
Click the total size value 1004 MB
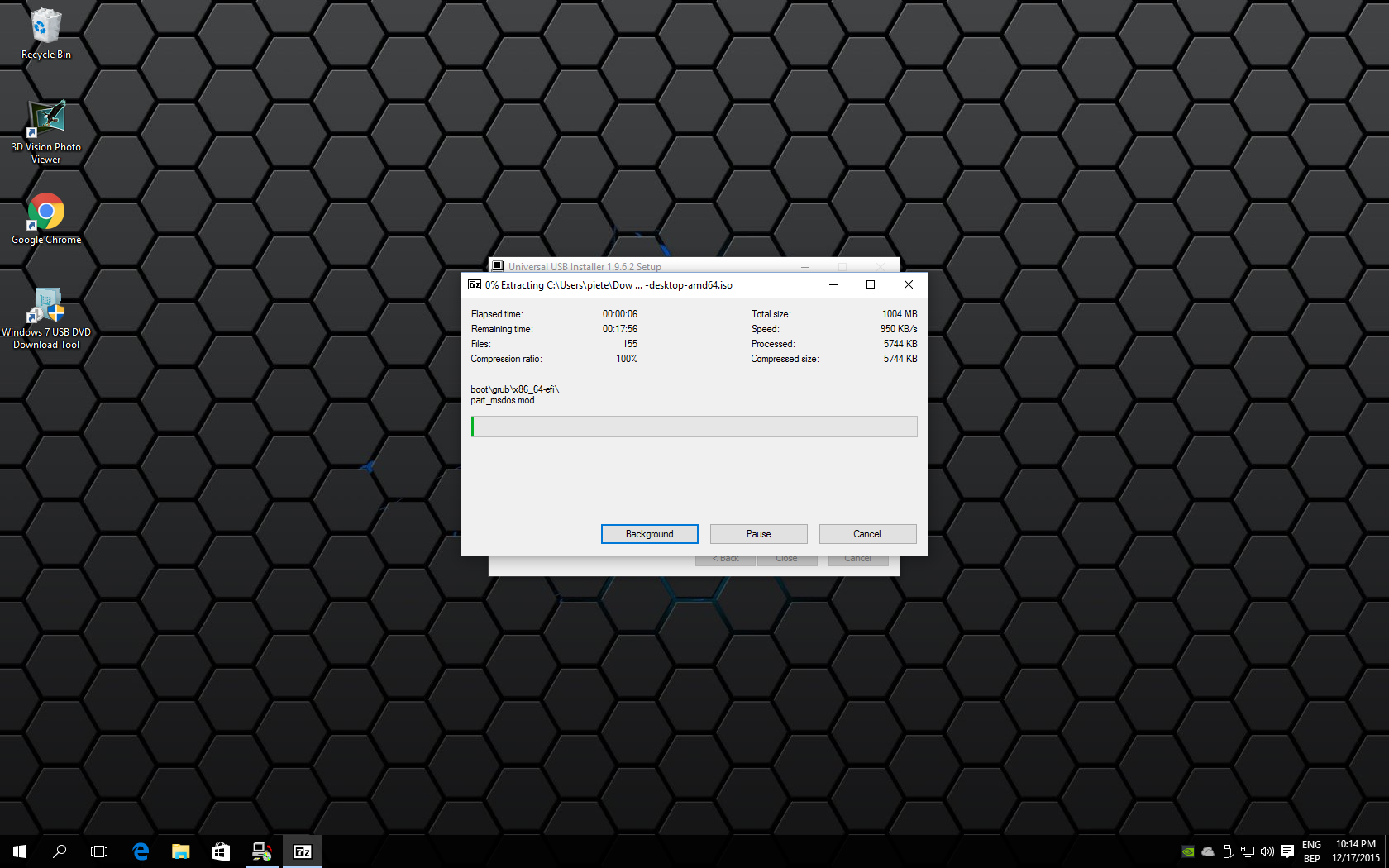pos(900,314)
